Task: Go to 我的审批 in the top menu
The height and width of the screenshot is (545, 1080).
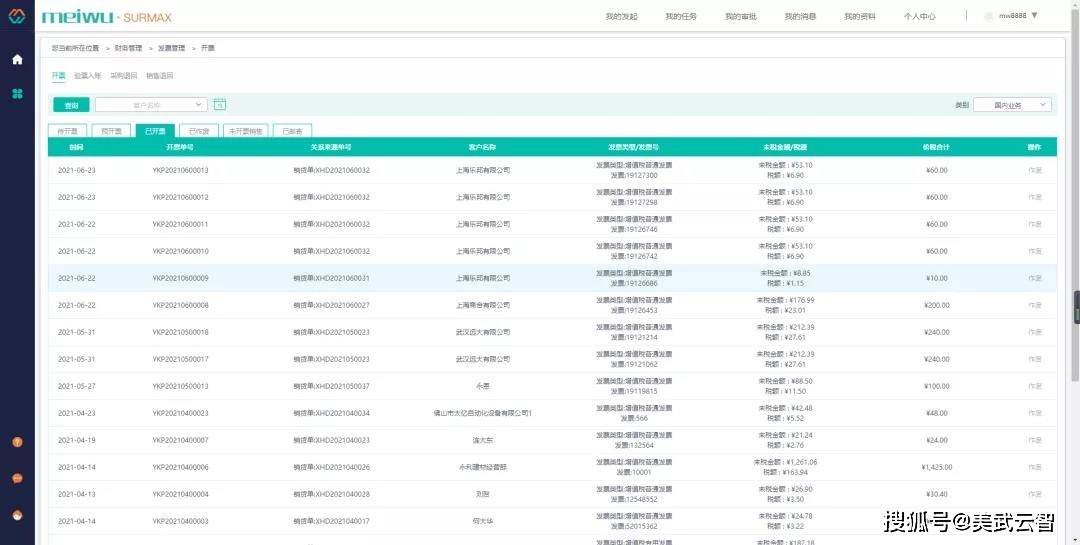Action: coord(740,16)
